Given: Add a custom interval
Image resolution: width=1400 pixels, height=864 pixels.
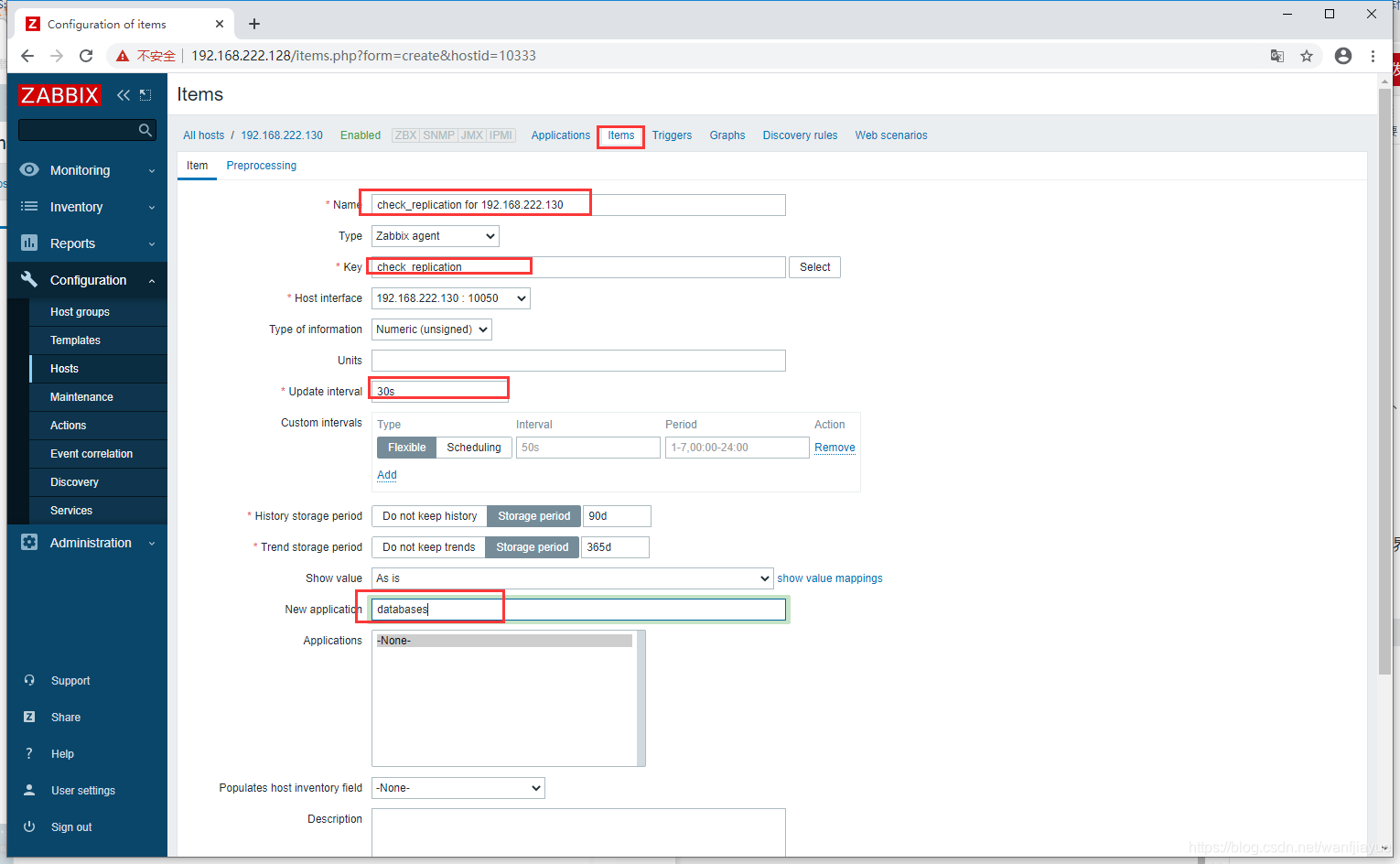Looking at the screenshot, I should tap(387, 475).
